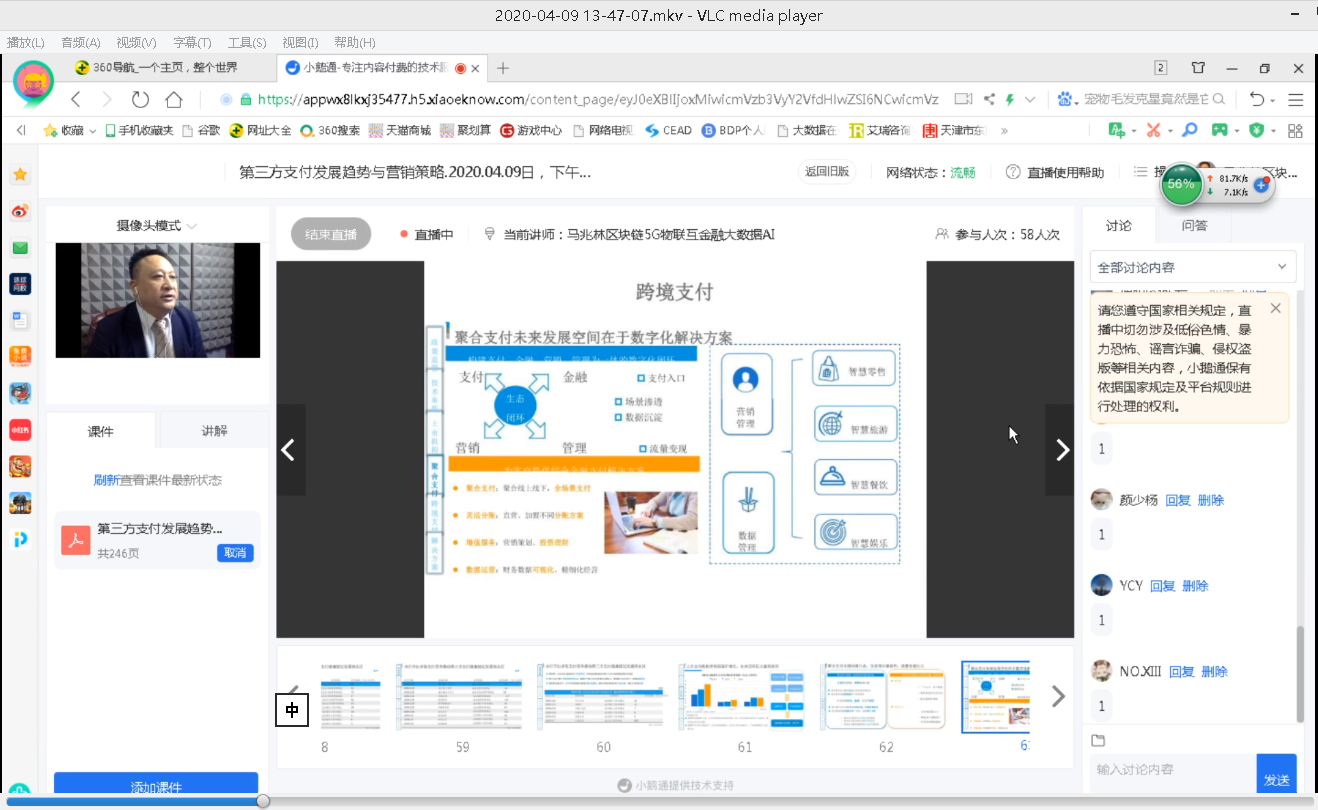Click the browser back arrow
Screen dimensions: 1318x810
point(76,99)
